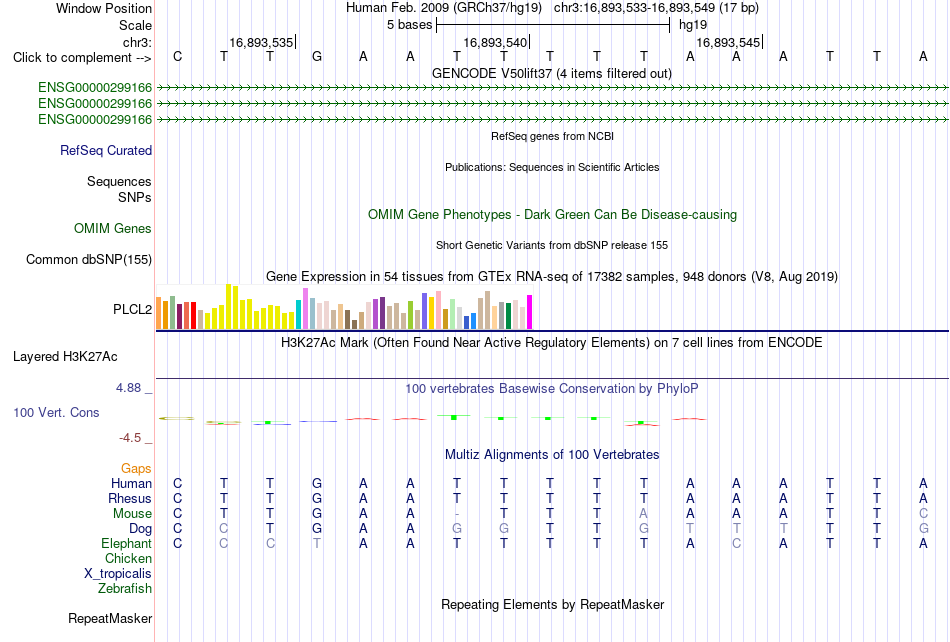Click the 4.88 PhyloP upper scale value
This screenshot has width=950, height=642.
tap(128, 388)
